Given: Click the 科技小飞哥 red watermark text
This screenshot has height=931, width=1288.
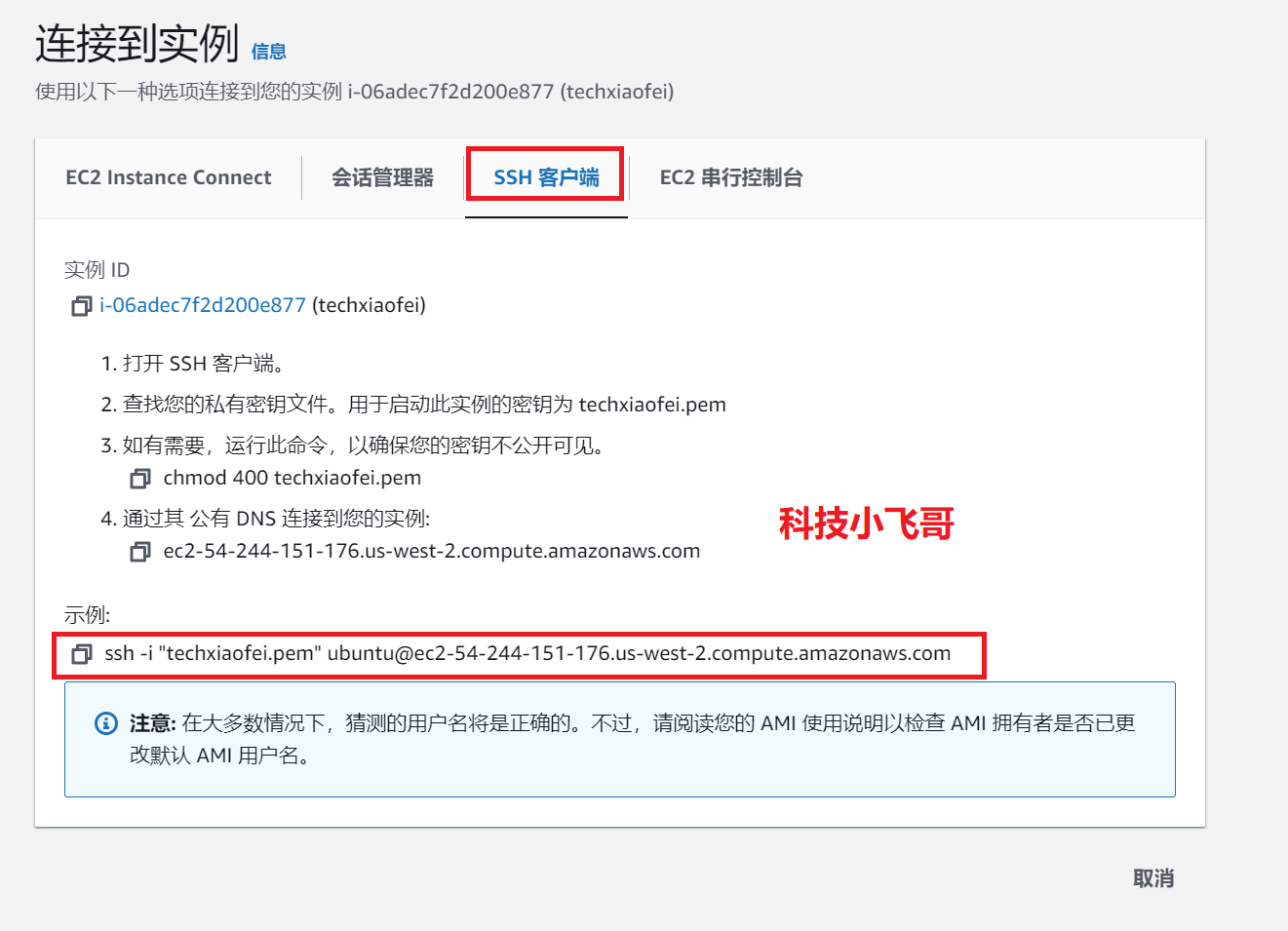Looking at the screenshot, I should [x=867, y=524].
